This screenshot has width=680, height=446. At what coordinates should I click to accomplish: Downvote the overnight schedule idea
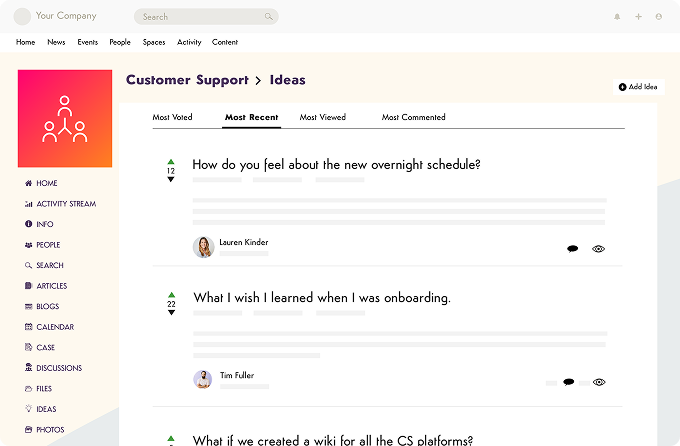point(171,180)
